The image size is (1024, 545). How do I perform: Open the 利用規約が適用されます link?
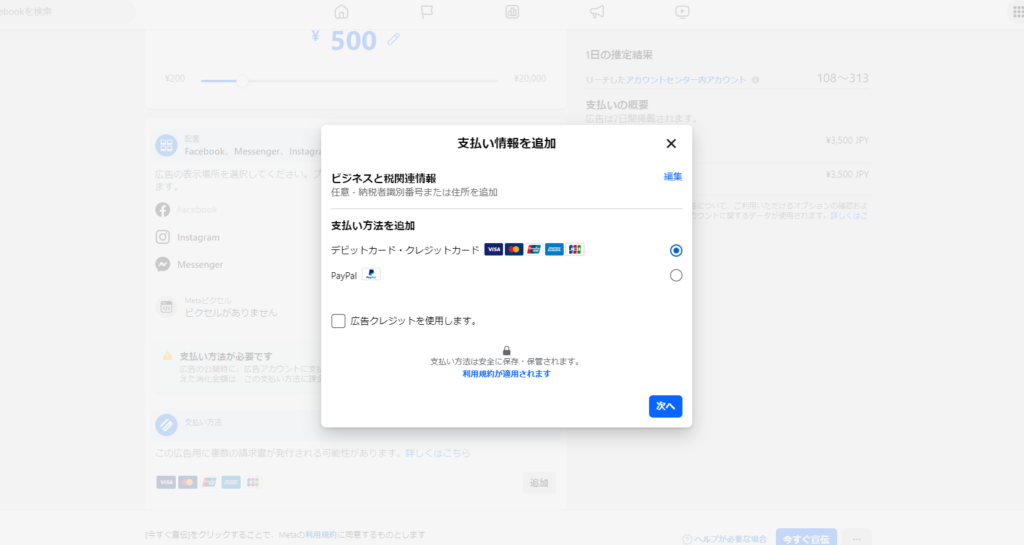tap(506, 374)
